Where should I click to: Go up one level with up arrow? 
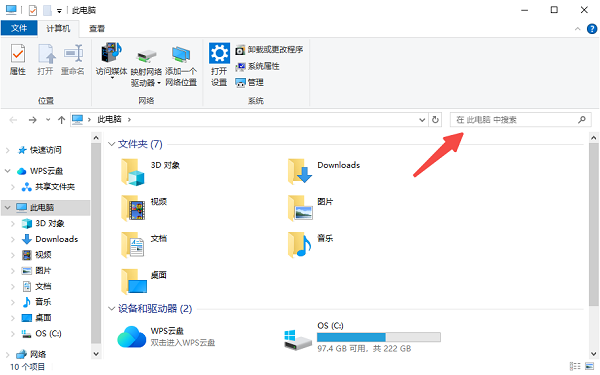(61, 120)
